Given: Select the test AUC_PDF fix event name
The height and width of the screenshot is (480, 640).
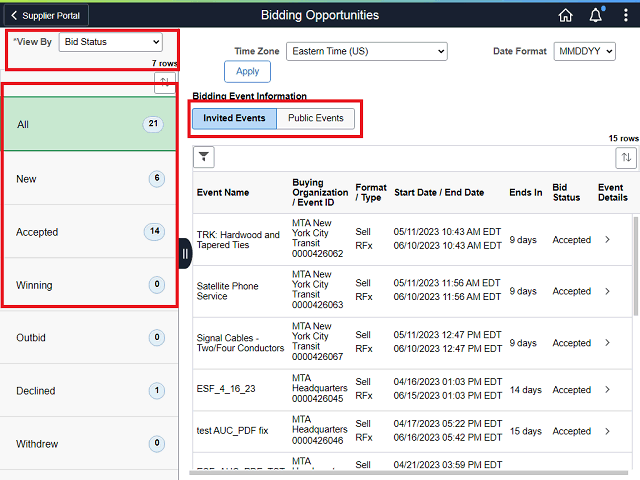Looking at the screenshot, I should coord(232,431).
